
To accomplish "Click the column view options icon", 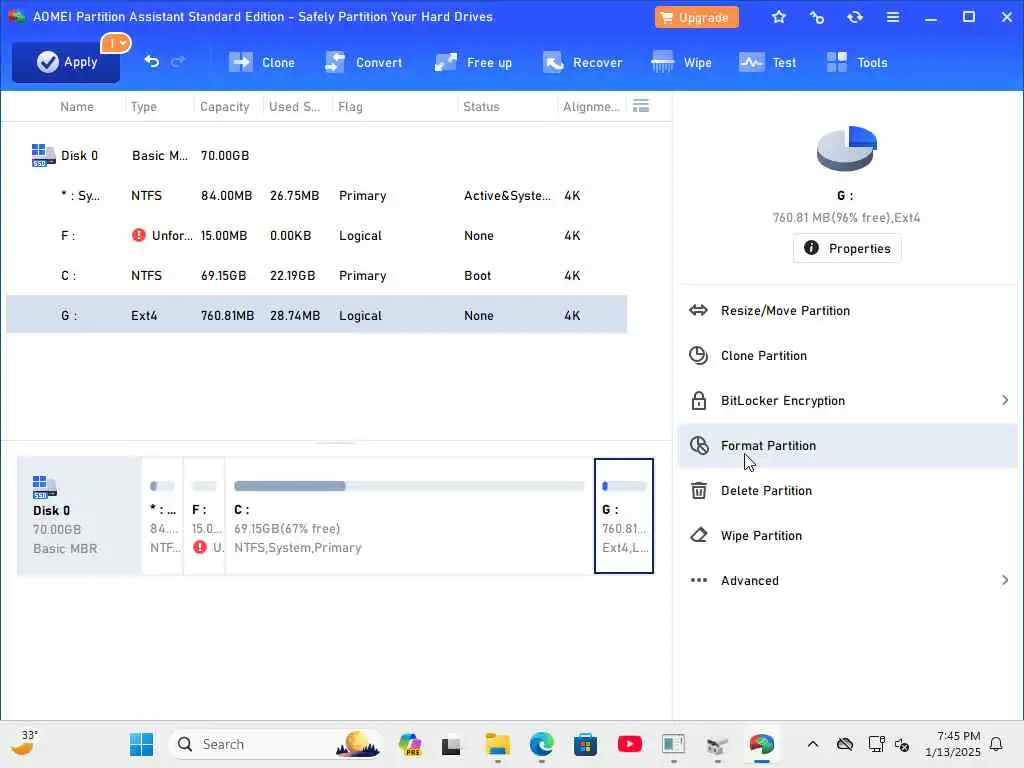I will (x=641, y=106).
